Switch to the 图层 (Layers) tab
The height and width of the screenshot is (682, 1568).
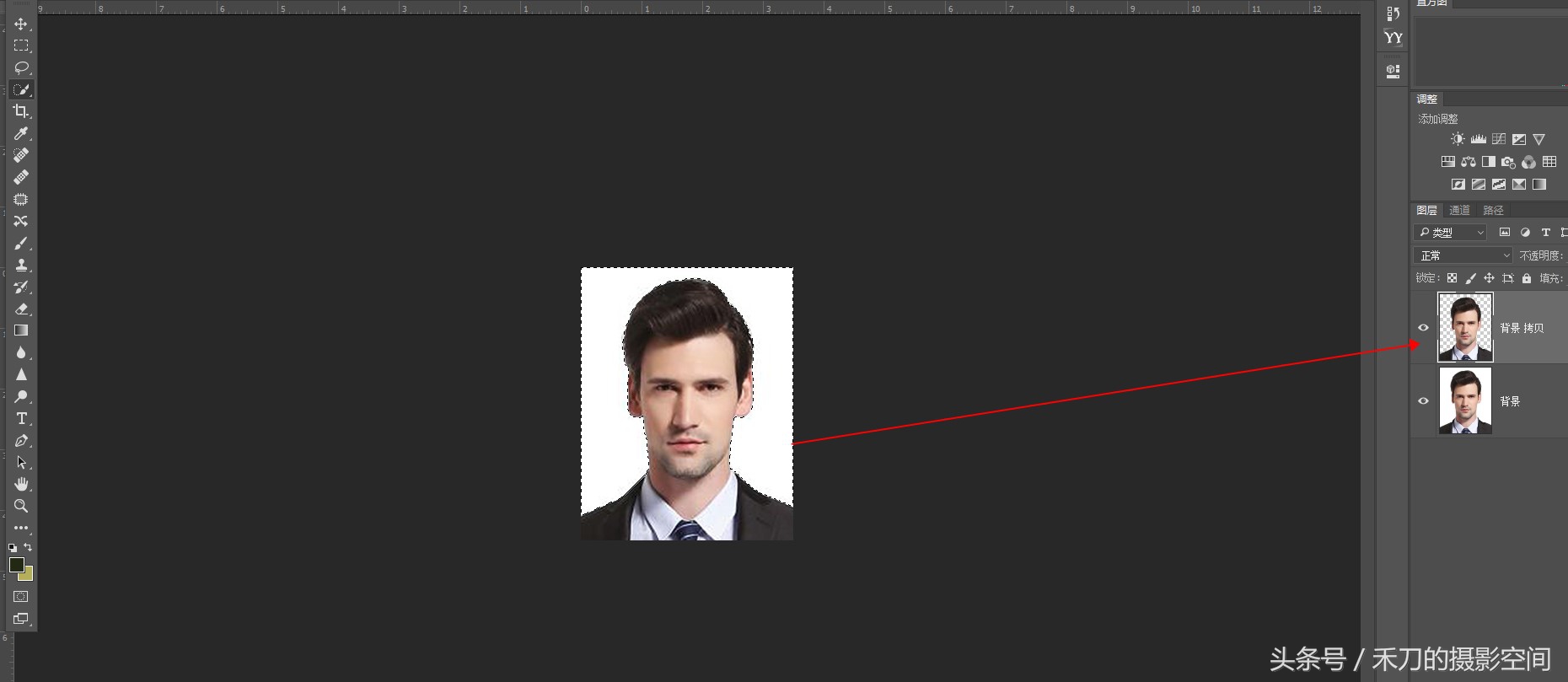point(1426,211)
